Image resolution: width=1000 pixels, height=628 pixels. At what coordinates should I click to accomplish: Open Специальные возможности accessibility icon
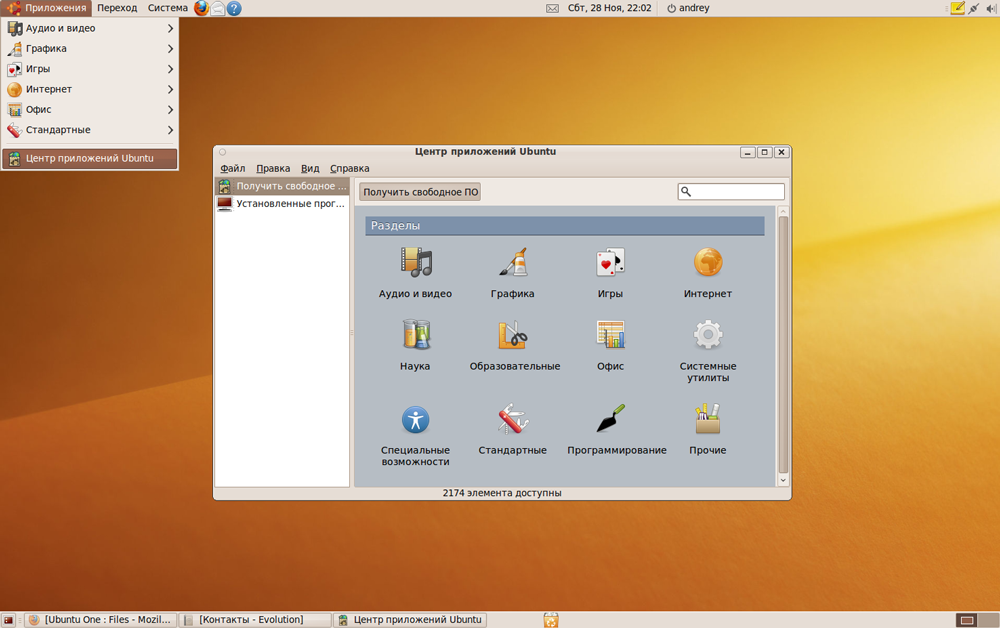click(415, 419)
